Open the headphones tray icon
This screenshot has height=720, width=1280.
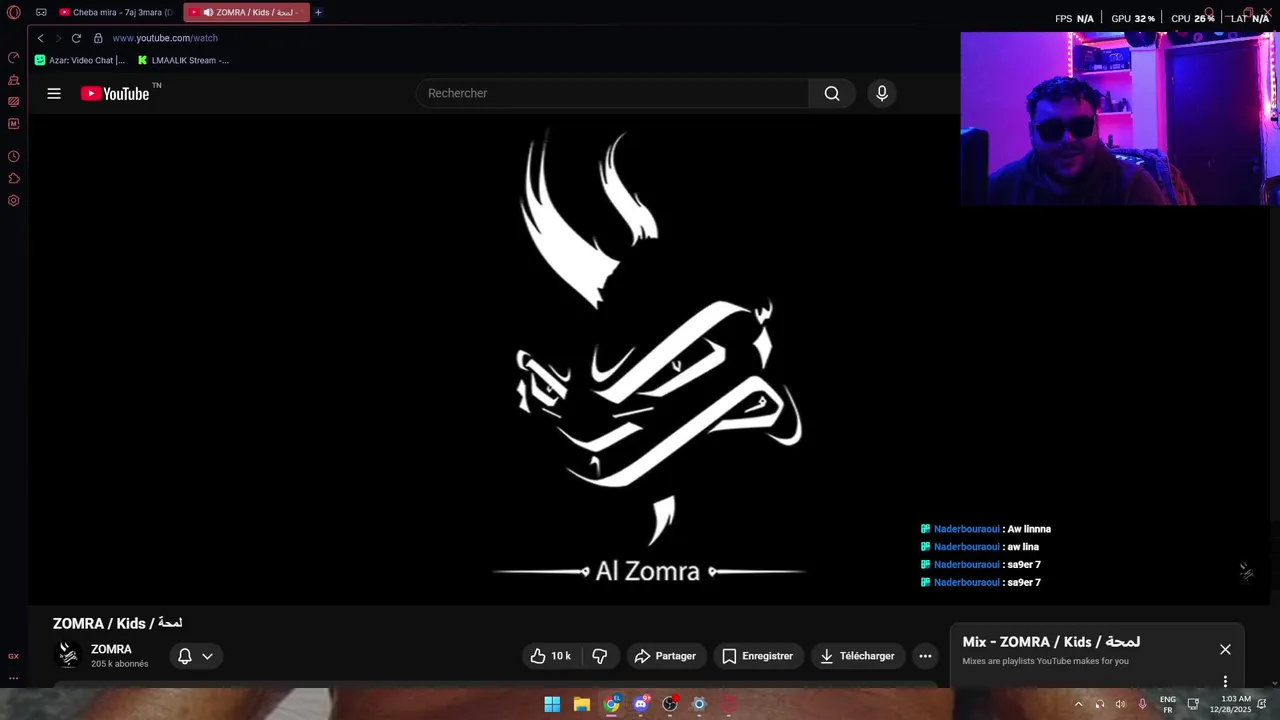click(x=1099, y=704)
